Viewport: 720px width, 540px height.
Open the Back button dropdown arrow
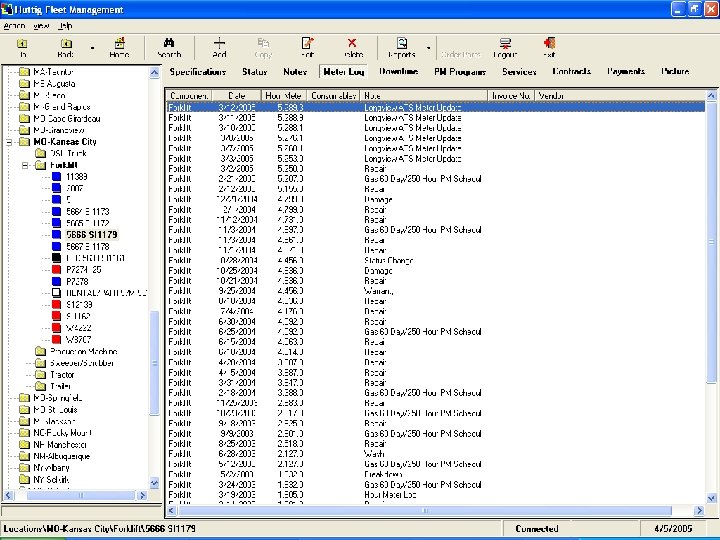tap(92, 47)
